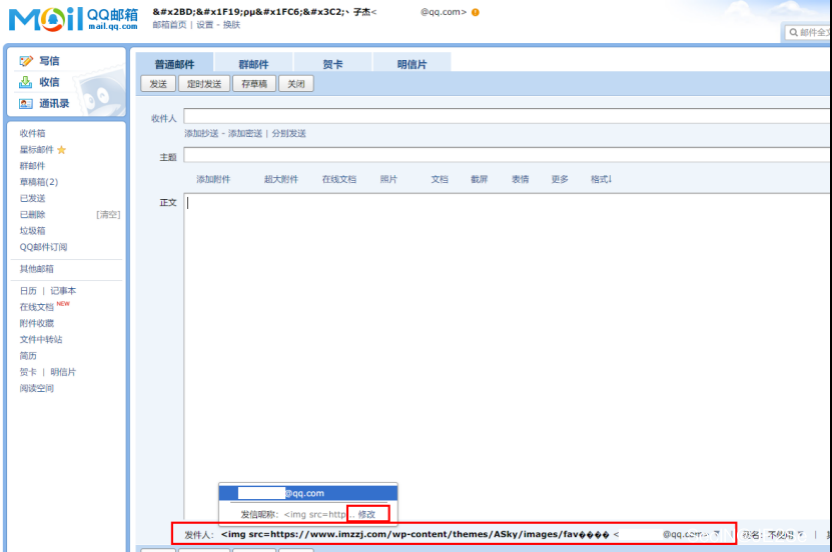Click the 定时发送 scheduled send button
The image size is (832, 552).
coord(204,84)
